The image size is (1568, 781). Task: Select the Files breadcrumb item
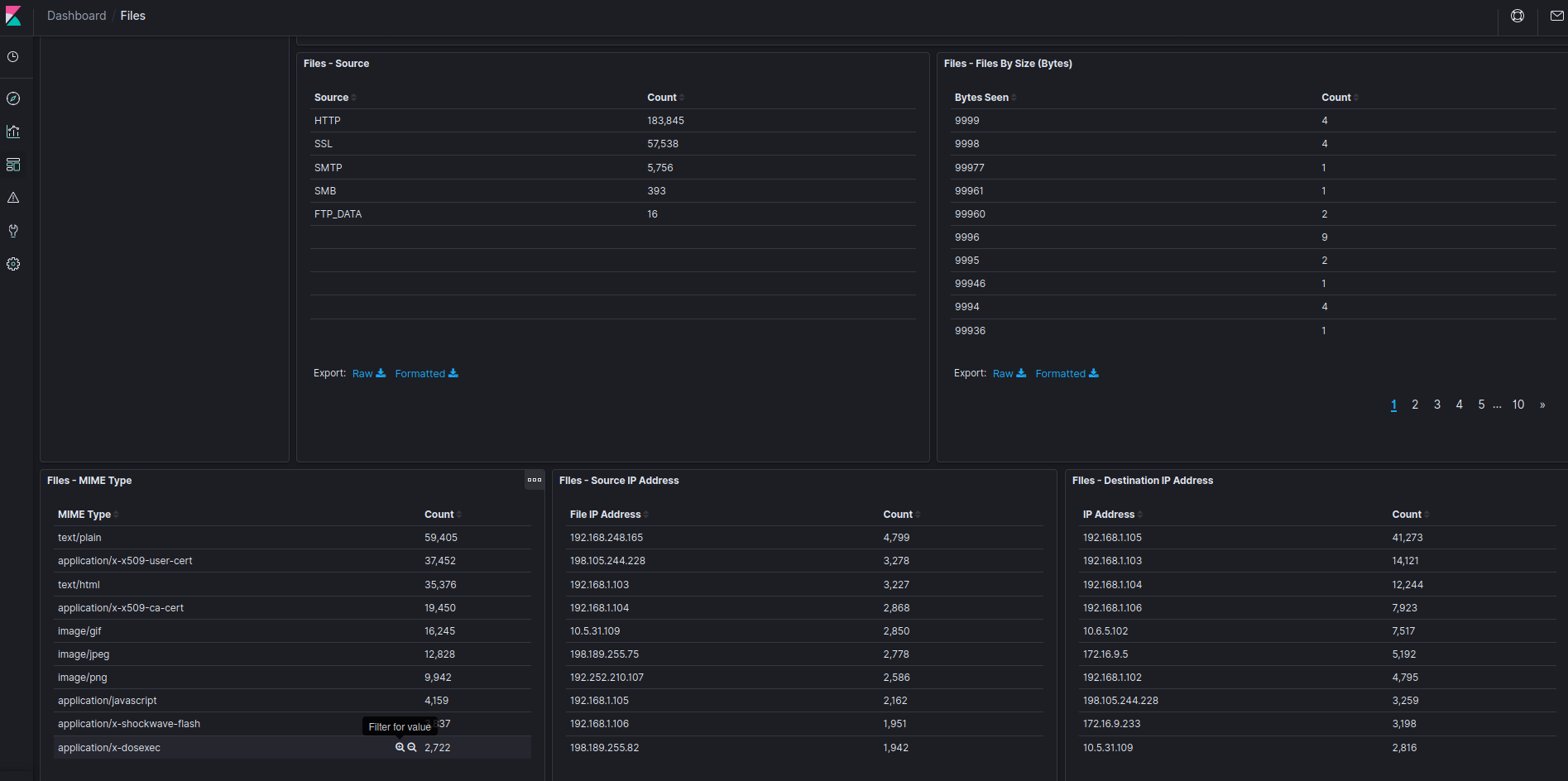point(132,15)
